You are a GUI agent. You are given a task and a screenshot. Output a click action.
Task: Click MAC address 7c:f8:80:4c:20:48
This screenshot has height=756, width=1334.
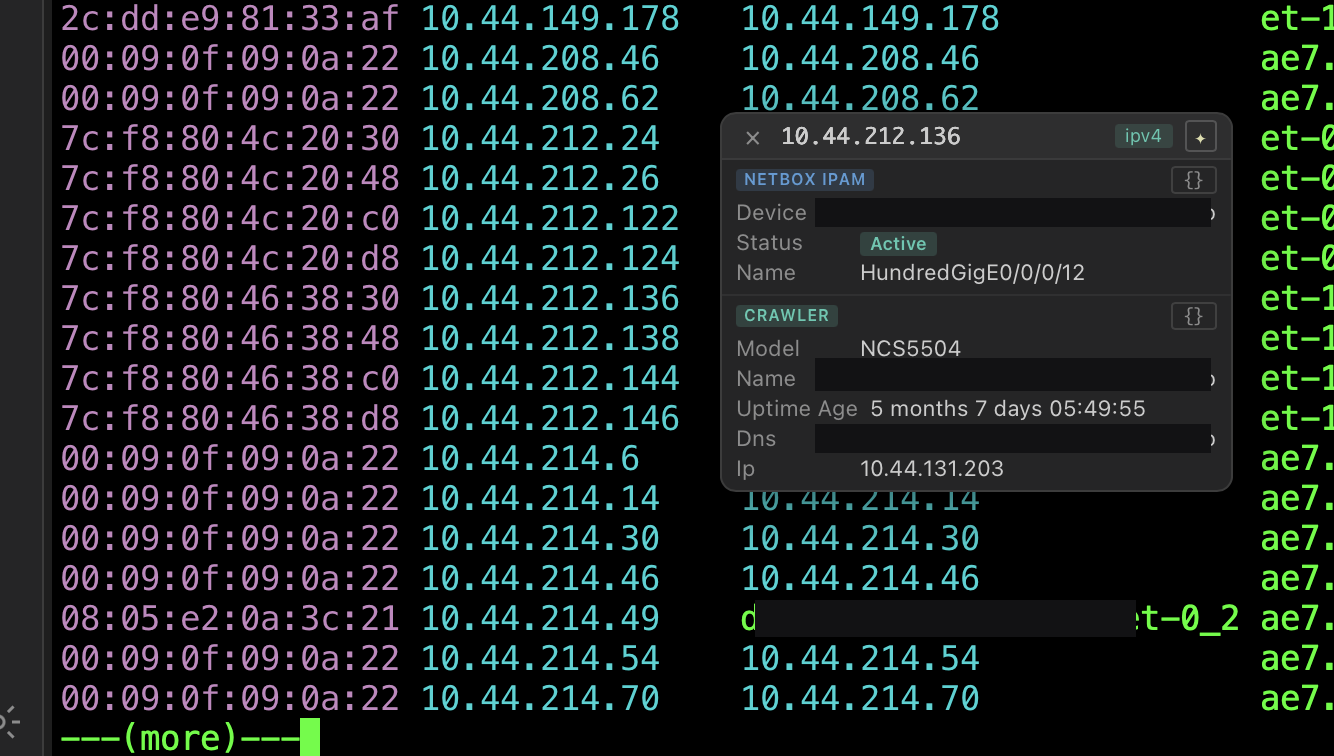click(230, 178)
